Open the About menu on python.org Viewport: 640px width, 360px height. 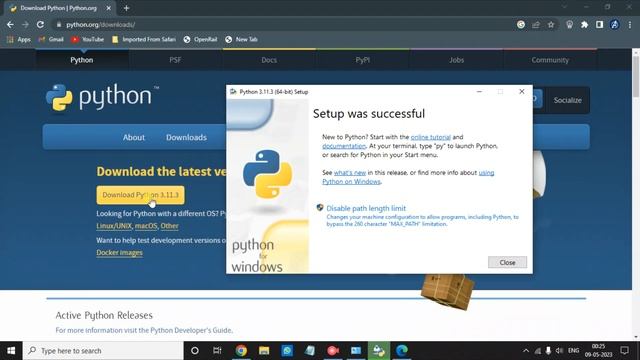(x=134, y=137)
